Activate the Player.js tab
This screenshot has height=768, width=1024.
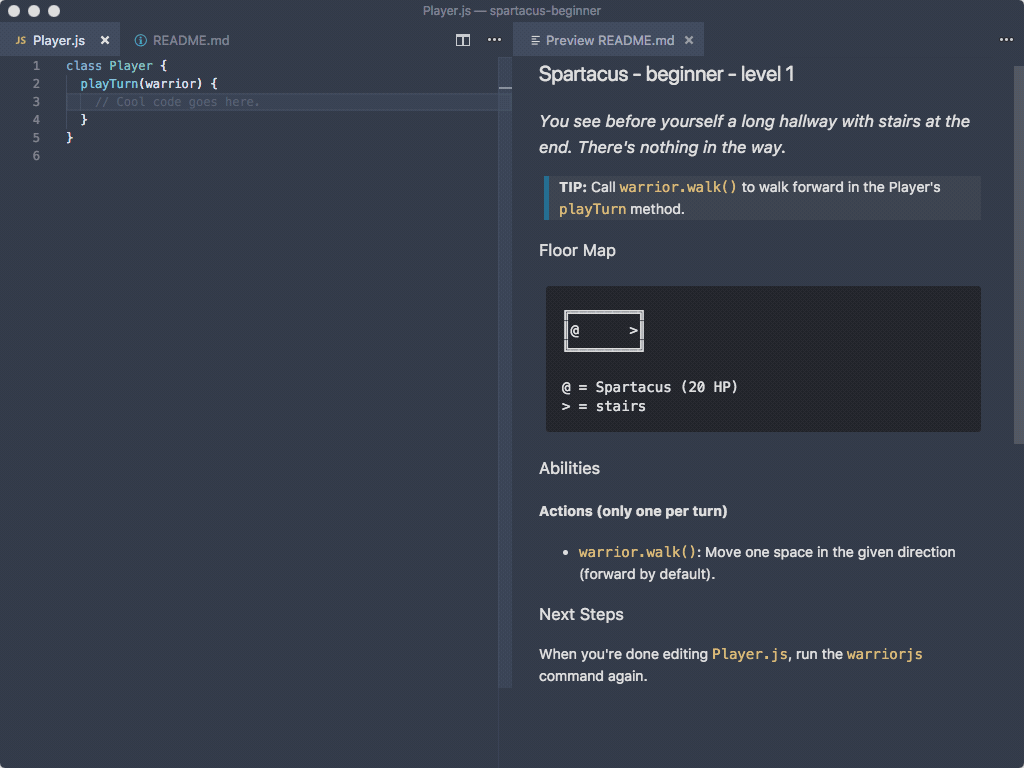59,41
